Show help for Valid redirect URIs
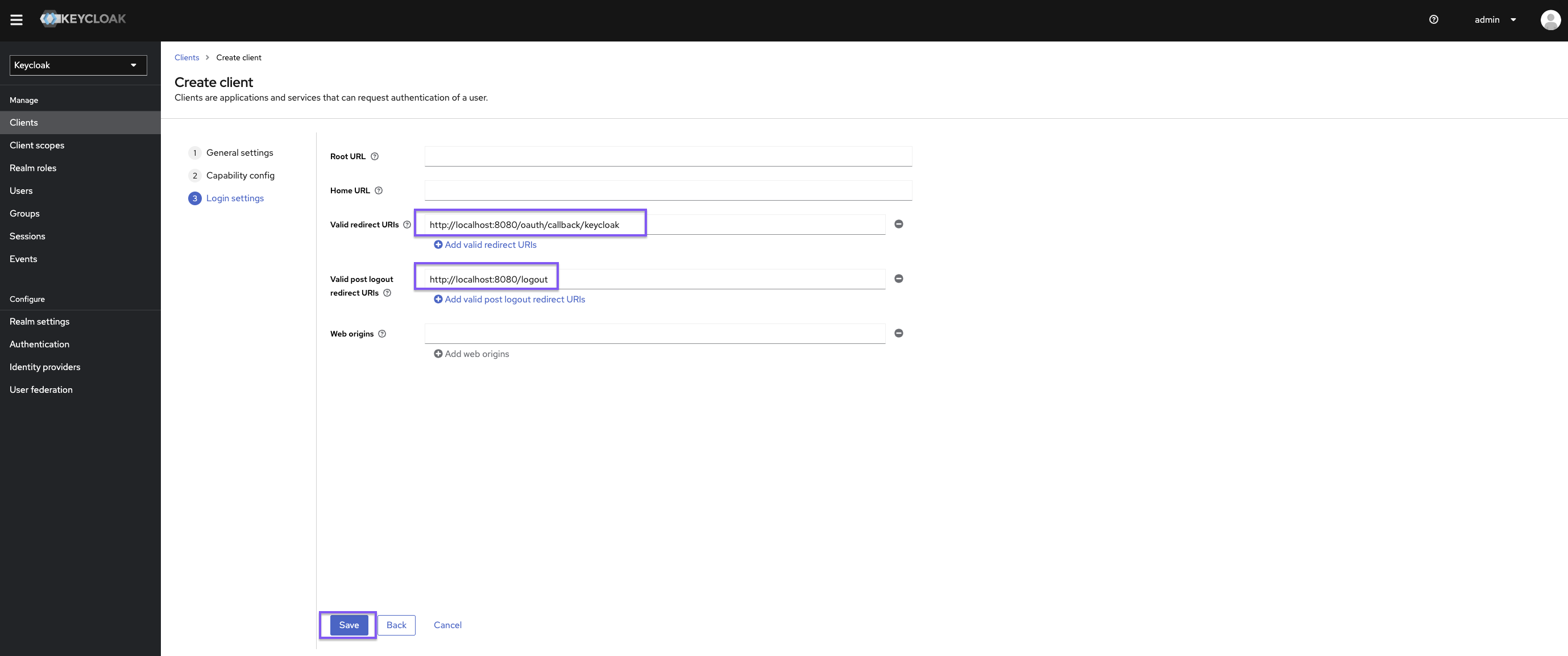1568x656 pixels. (x=406, y=225)
